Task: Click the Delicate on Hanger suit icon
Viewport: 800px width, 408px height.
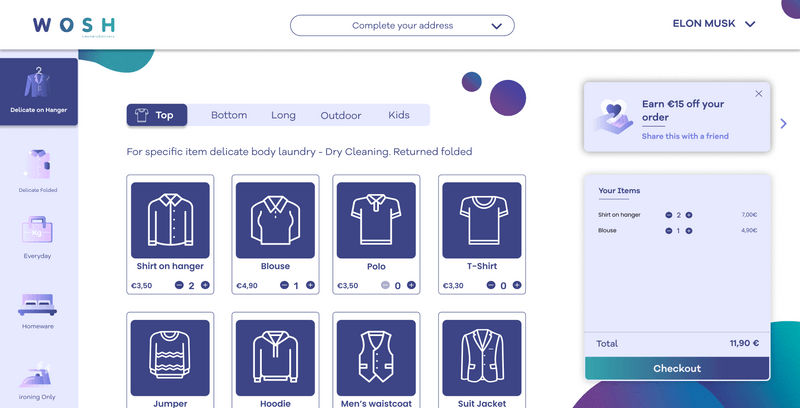Action: (x=37, y=82)
